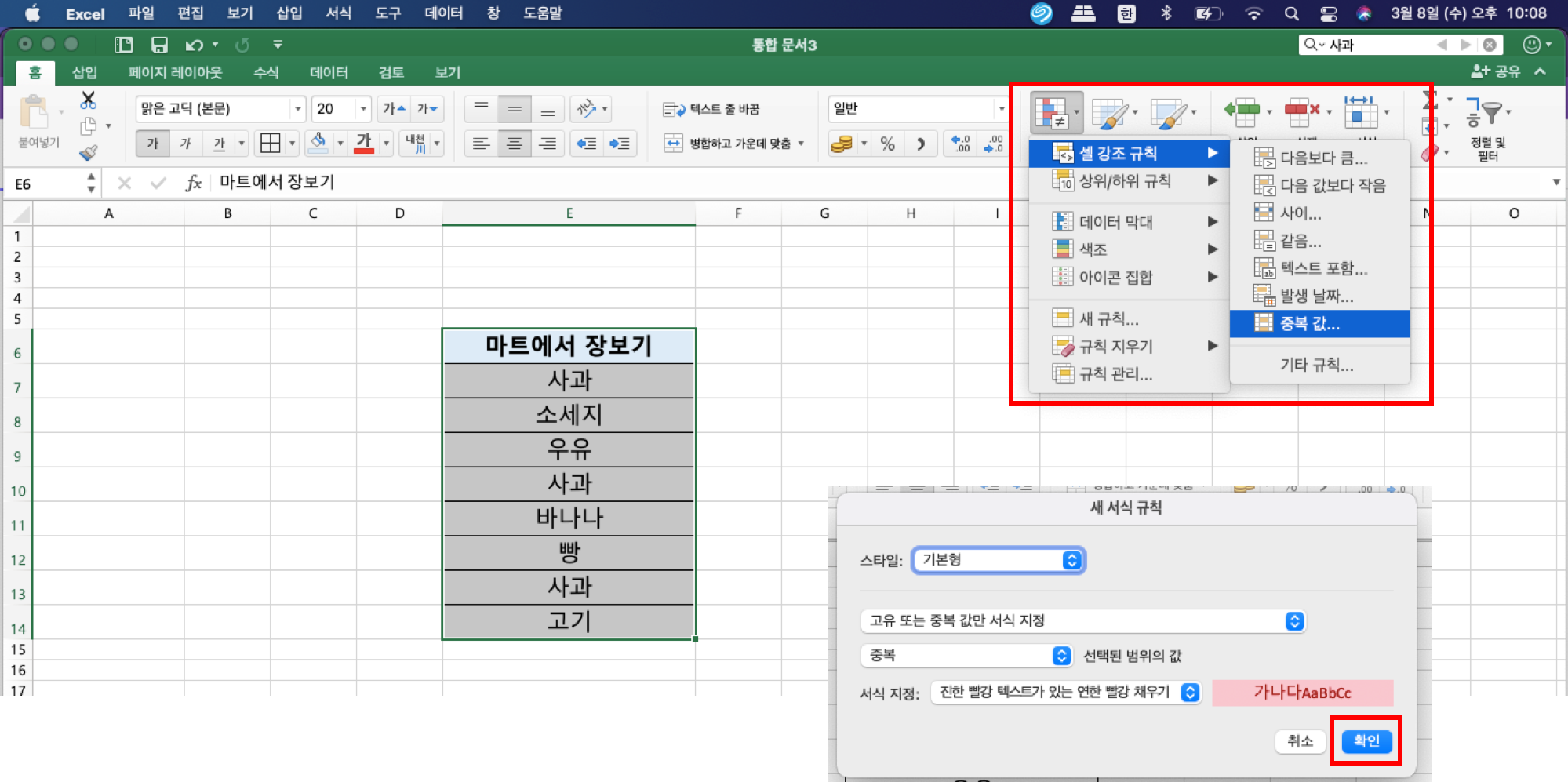1568x782 pixels.
Task: Switch to the 페이지 레이아웃 ribbon tab
Action: (x=175, y=73)
